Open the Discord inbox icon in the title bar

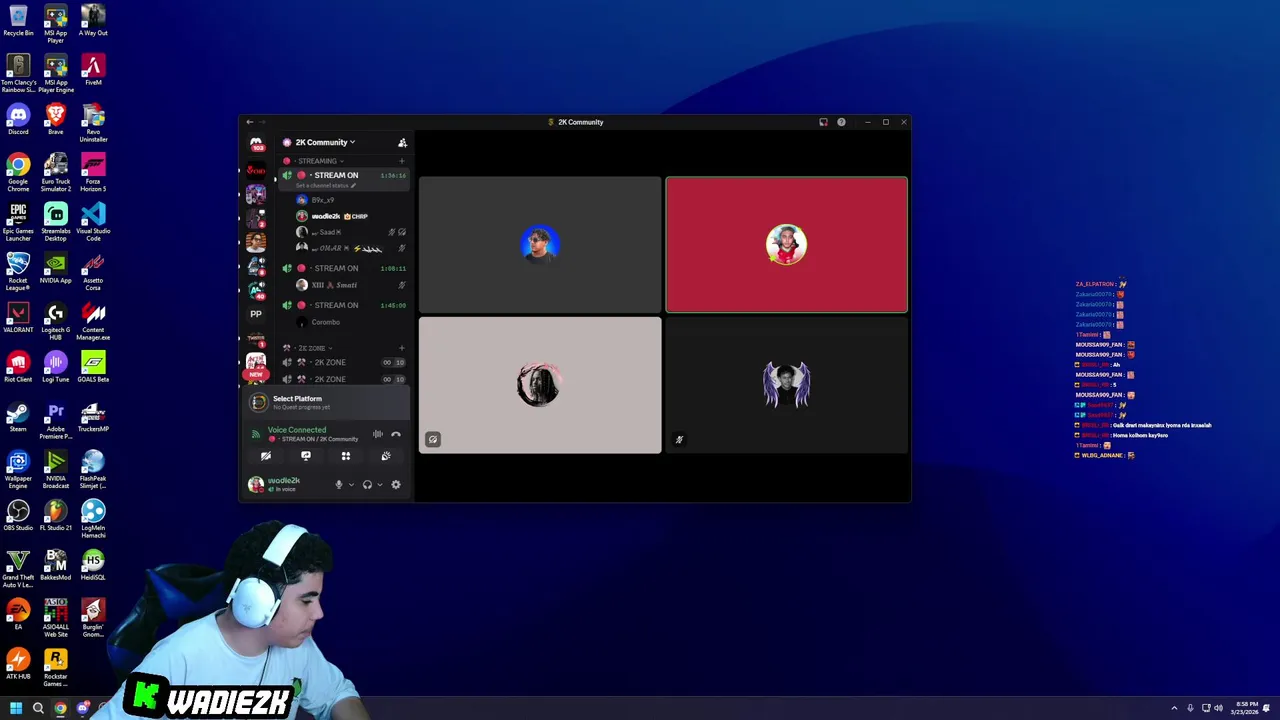823,122
